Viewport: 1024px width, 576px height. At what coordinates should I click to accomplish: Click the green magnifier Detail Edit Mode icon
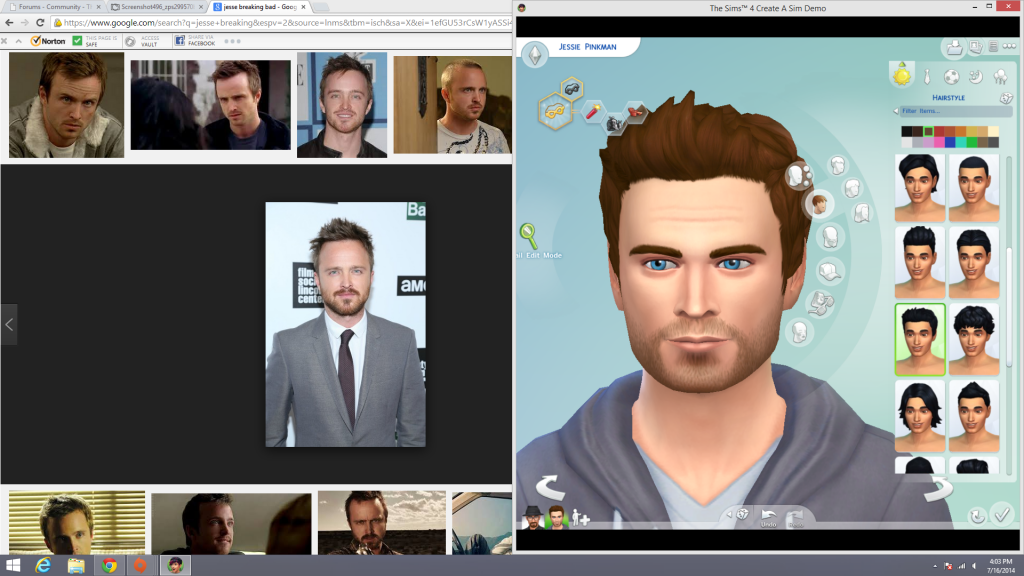tap(528, 236)
